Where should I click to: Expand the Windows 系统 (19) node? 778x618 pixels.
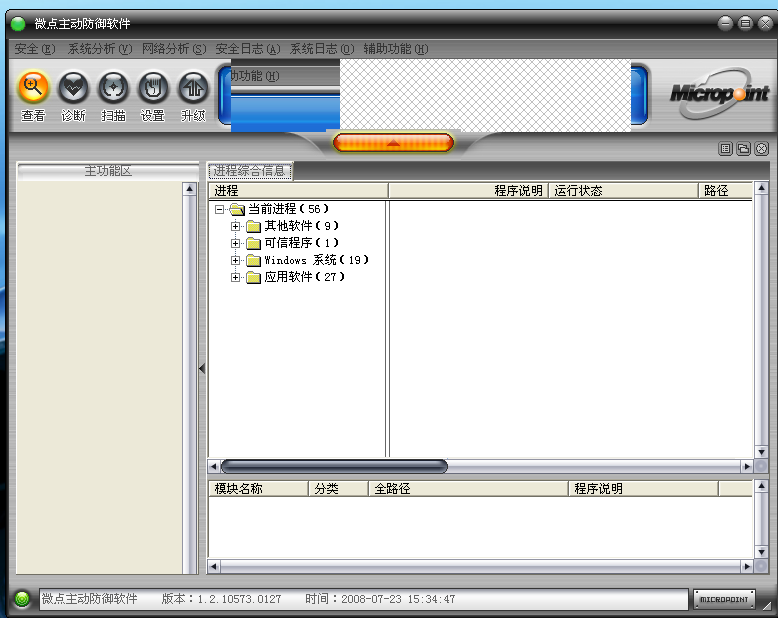point(235,260)
